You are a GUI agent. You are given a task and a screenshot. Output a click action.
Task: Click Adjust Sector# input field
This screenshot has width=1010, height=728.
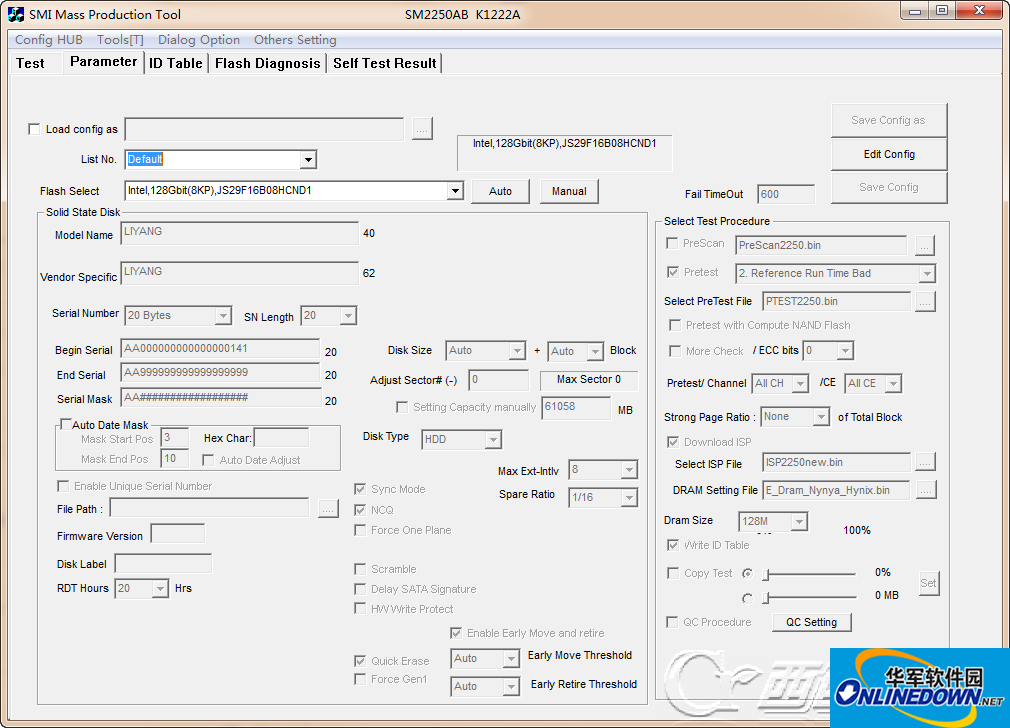[499, 380]
